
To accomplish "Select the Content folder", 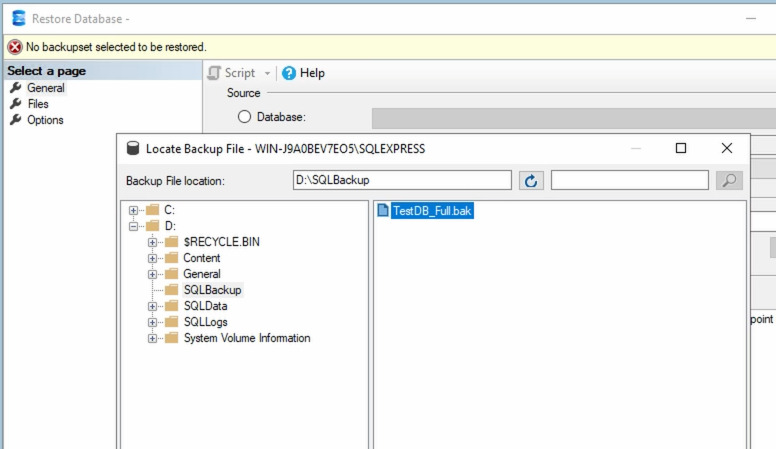I will coord(201,258).
